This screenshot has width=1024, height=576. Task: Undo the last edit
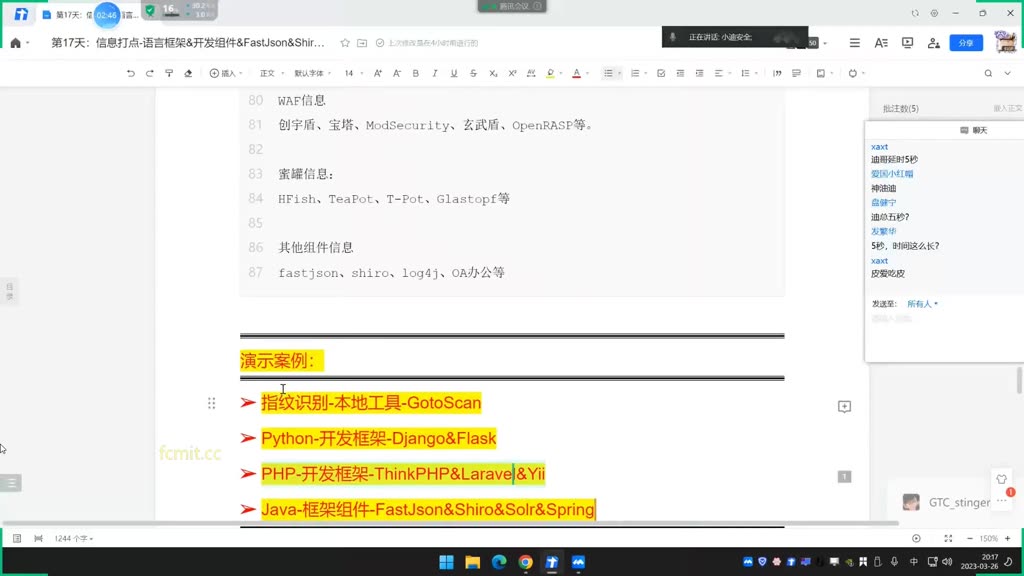tap(131, 73)
